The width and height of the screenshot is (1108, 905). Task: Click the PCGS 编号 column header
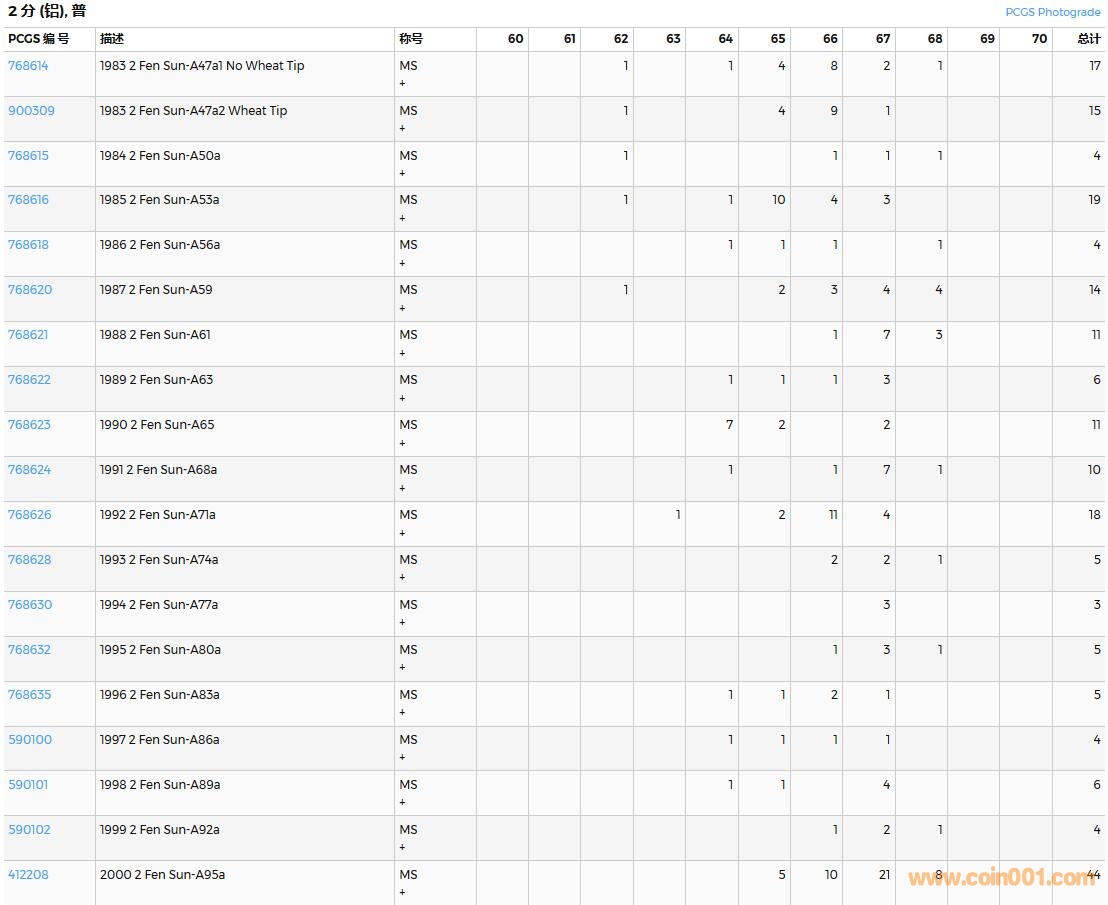tap(39, 39)
